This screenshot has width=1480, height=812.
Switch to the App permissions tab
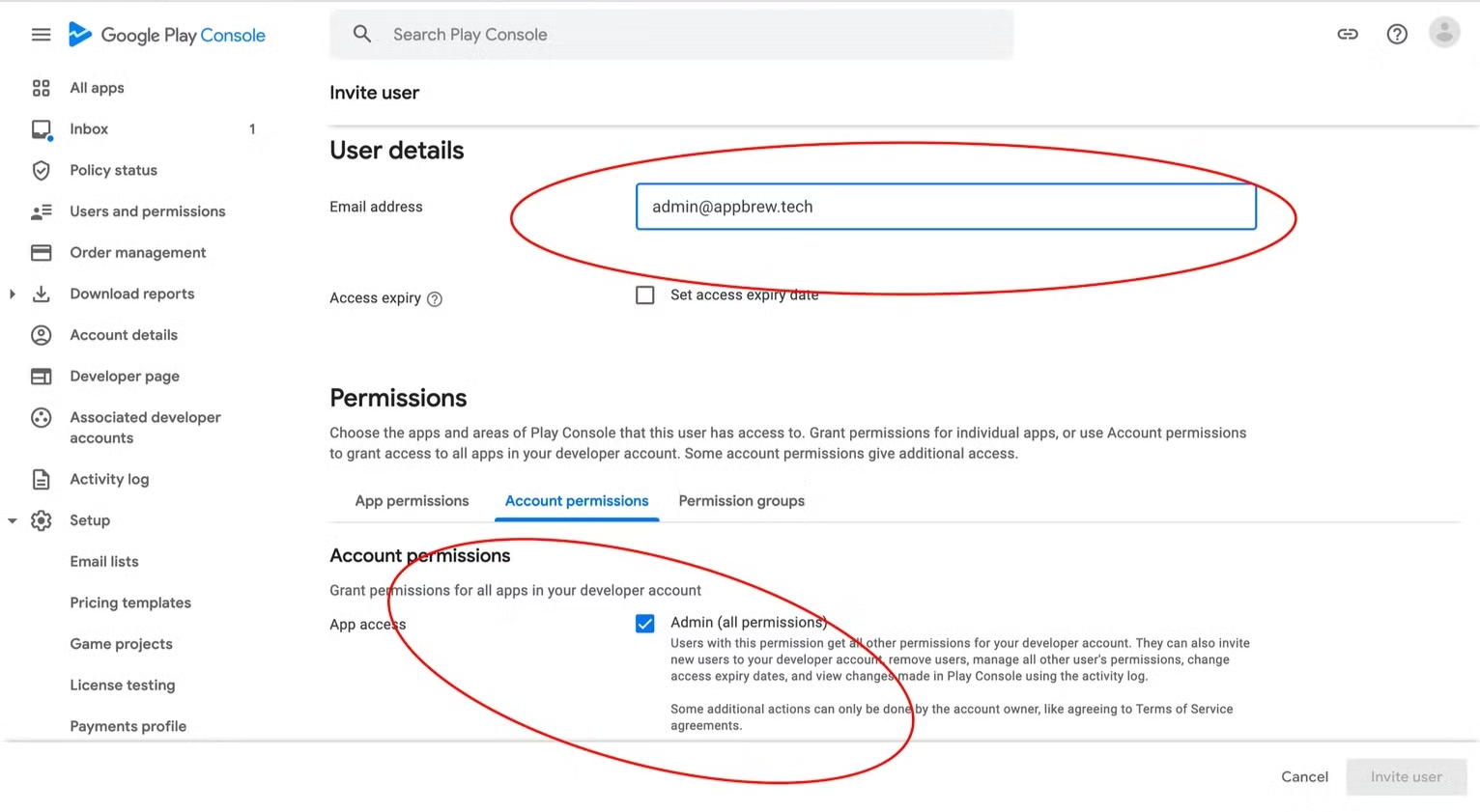(x=412, y=501)
